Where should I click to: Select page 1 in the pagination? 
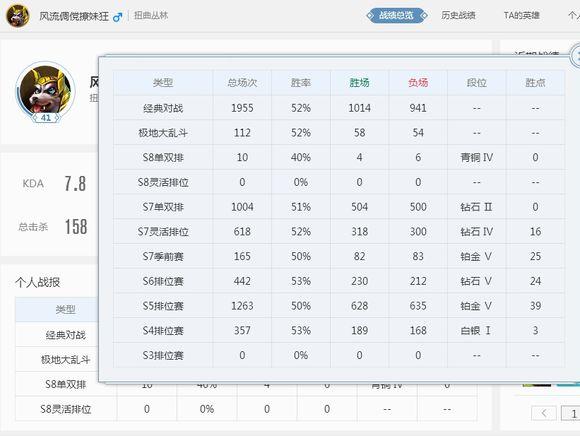571,413
